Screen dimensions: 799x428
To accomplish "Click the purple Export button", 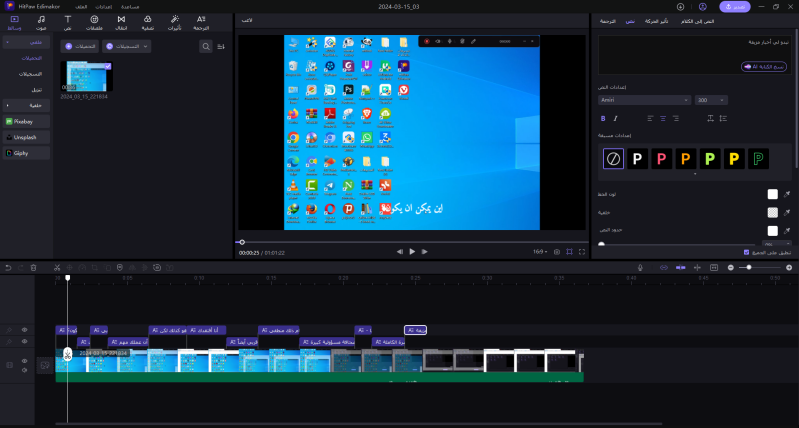I will tap(734, 6).
